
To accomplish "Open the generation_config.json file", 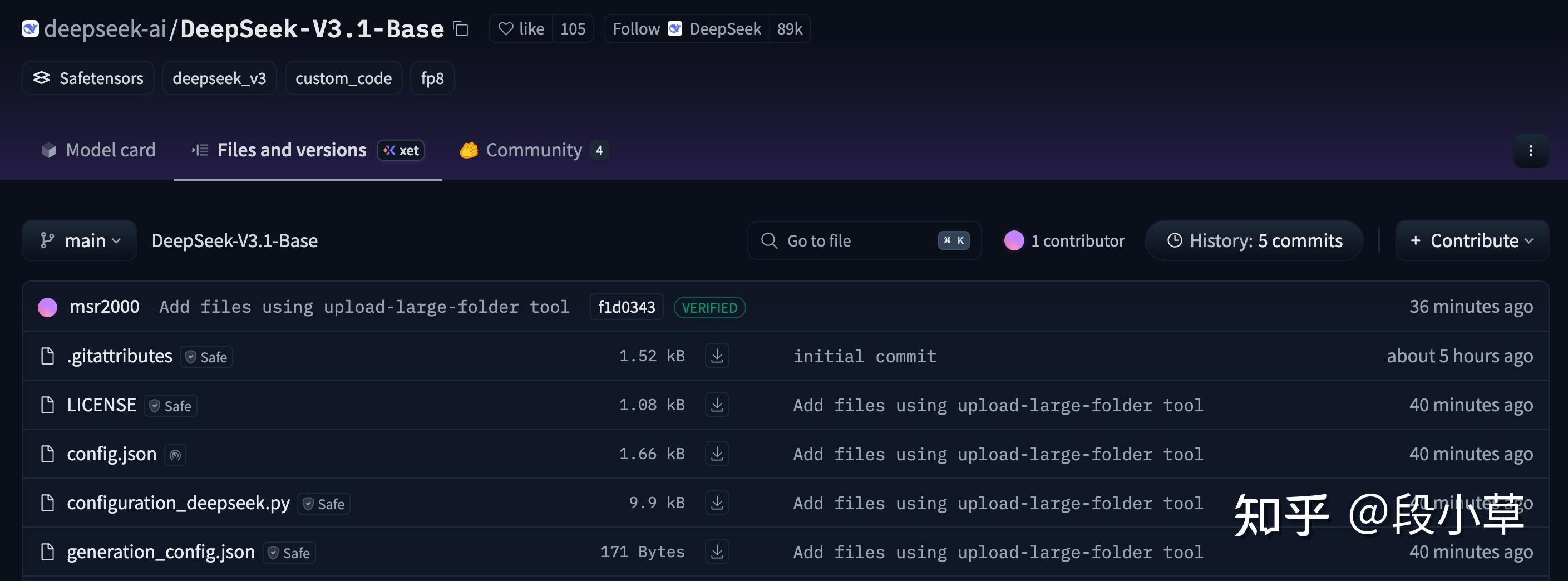I will tap(161, 552).
